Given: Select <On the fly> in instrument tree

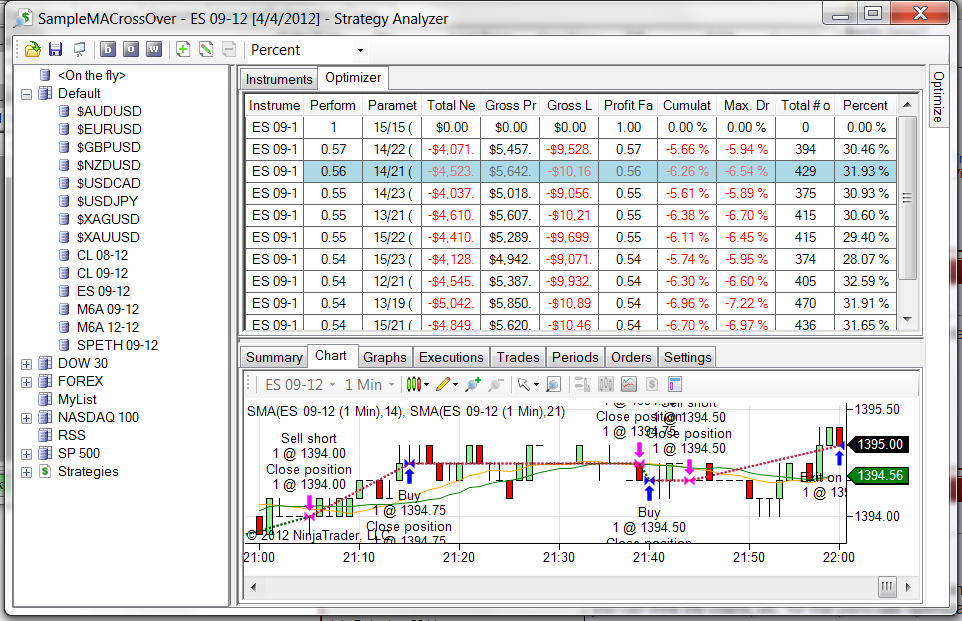Looking at the screenshot, I should tap(91, 75).
